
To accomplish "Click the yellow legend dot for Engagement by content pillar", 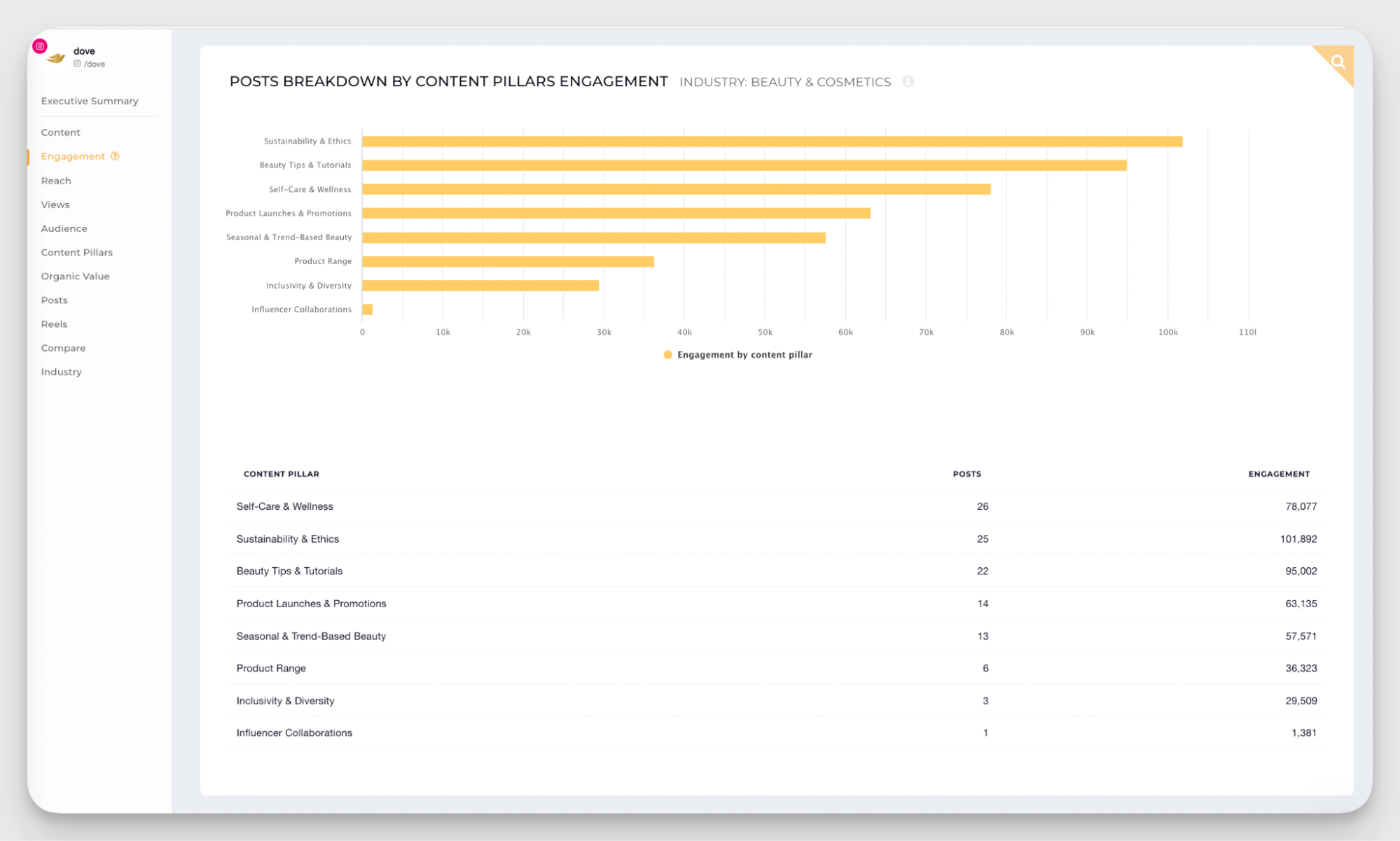I will pos(667,355).
